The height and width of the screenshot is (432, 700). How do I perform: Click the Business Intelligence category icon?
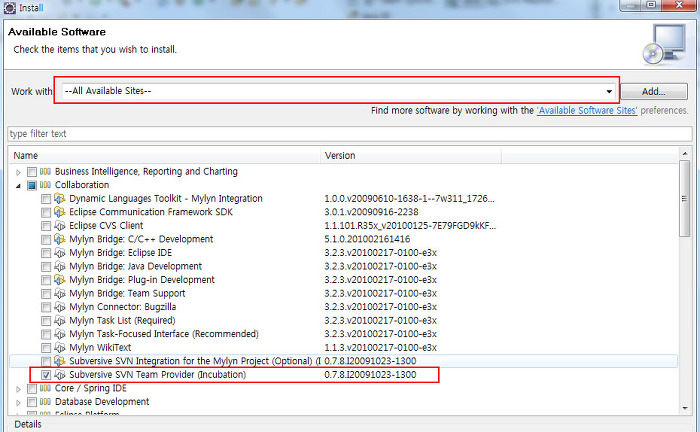45,171
